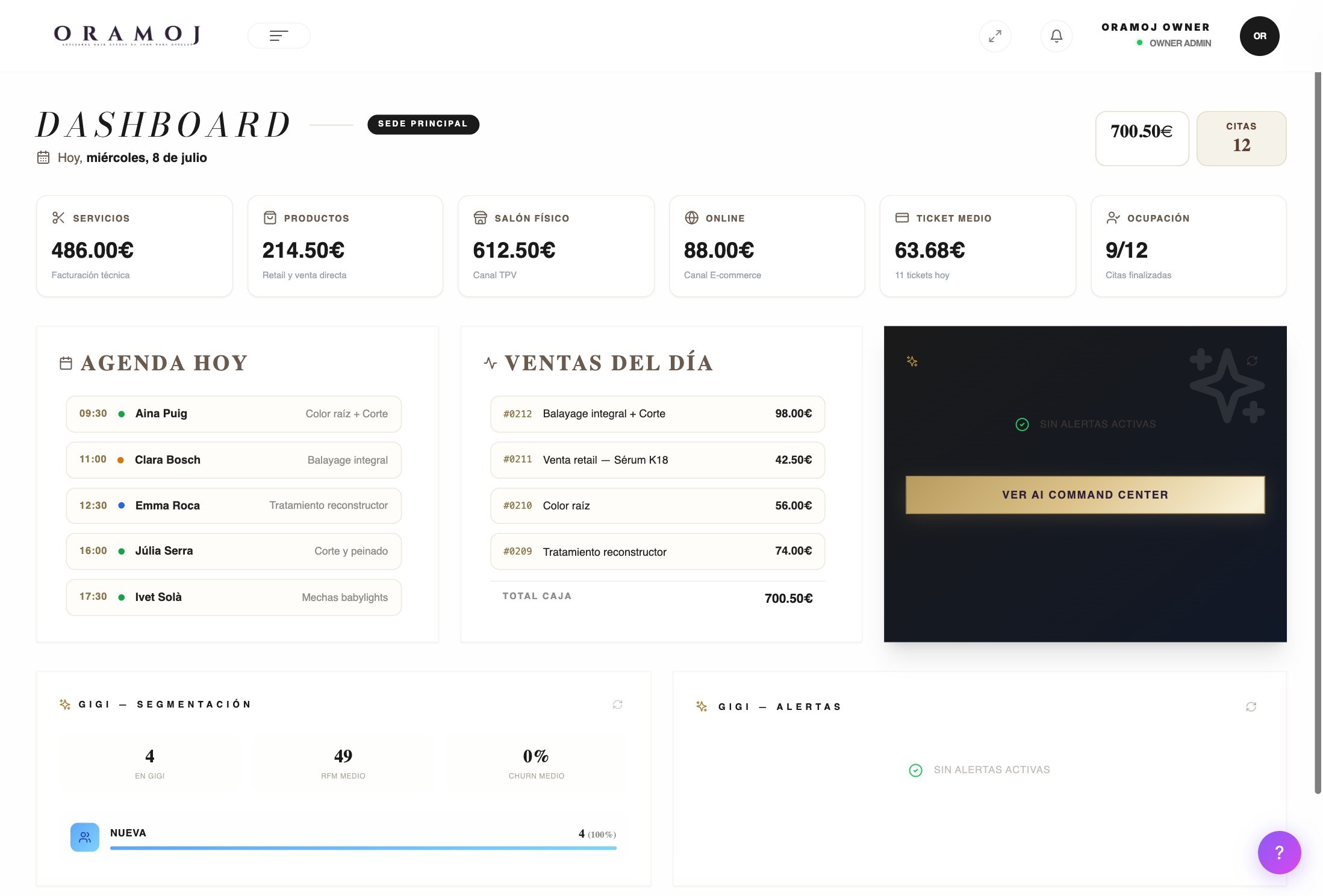Open the Citas 12 summary card

pos(1241,138)
